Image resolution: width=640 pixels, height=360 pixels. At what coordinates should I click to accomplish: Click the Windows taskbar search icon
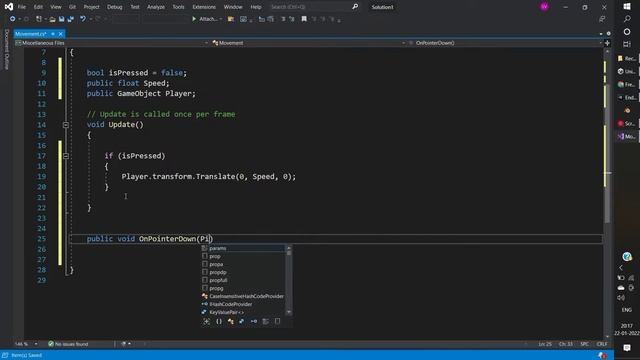[627, 19]
